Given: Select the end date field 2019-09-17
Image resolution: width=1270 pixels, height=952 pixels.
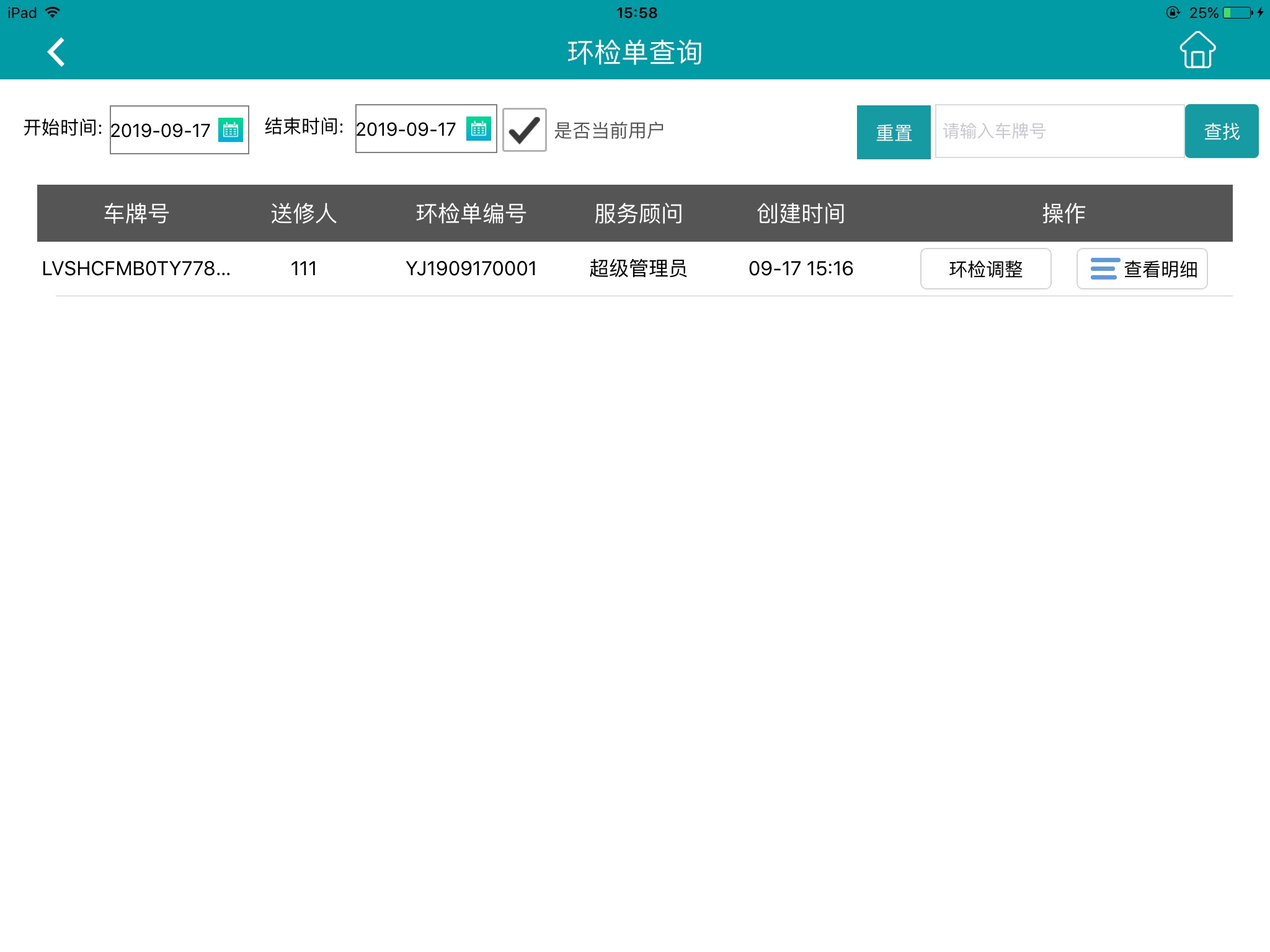Looking at the screenshot, I should (x=426, y=128).
